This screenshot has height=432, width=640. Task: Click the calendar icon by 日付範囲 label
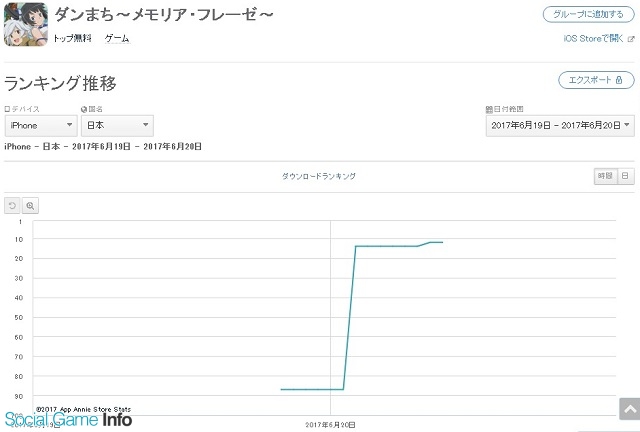[489, 109]
